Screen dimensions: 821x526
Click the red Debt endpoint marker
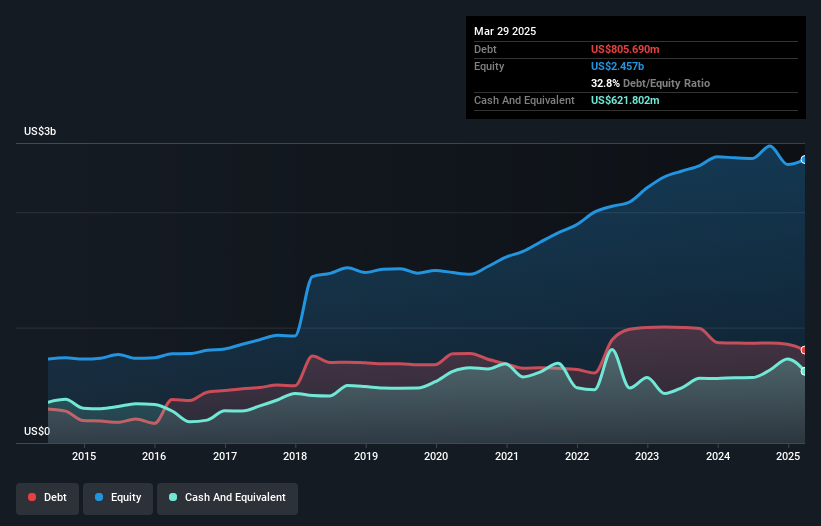coord(804,350)
